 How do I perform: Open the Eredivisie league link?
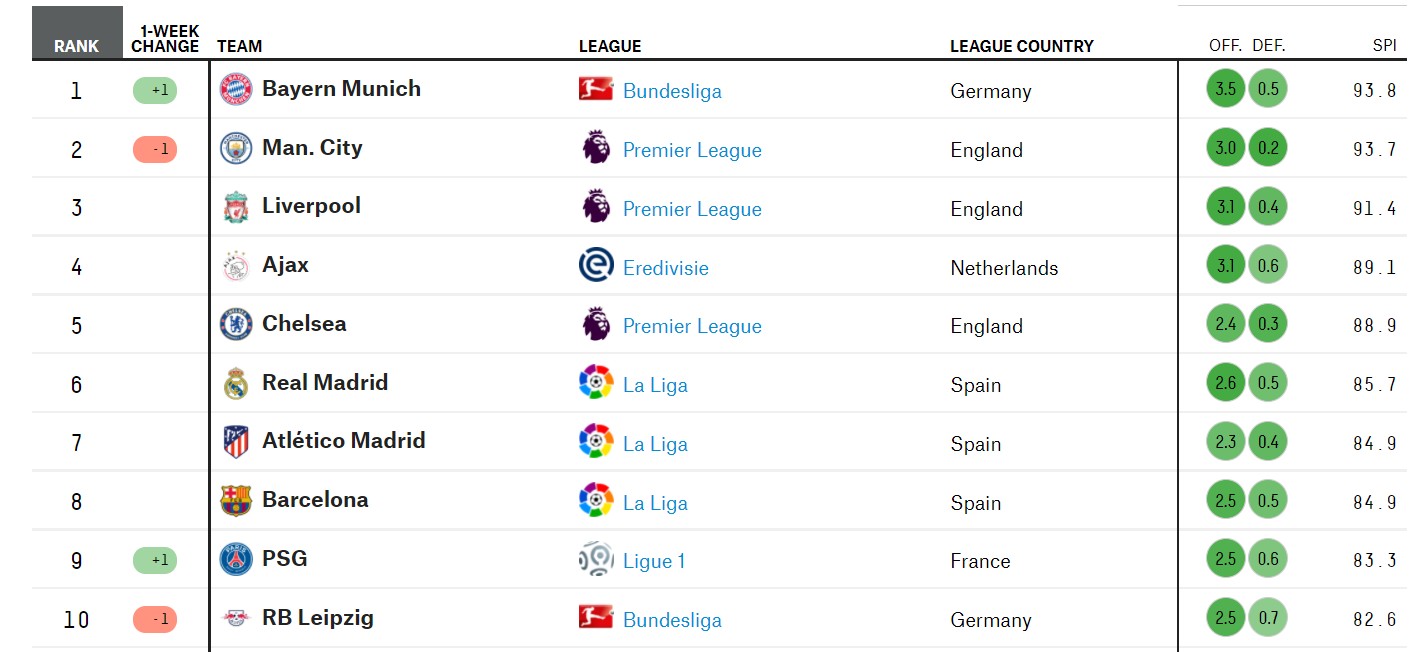coord(665,268)
